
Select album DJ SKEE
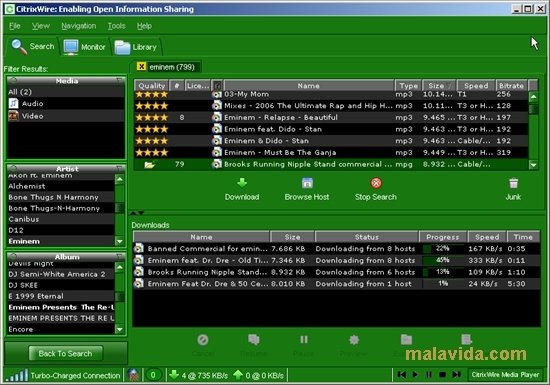pyautogui.click(x=61, y=285)
